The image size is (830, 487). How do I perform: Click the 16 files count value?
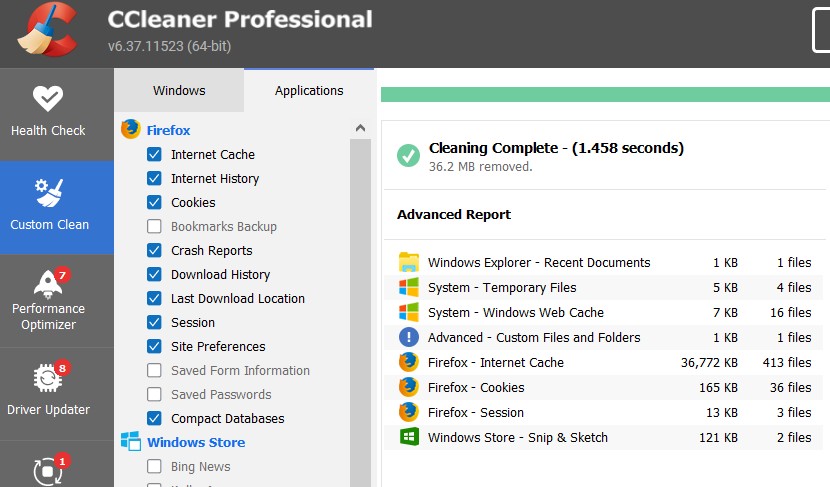coord(790,312)
